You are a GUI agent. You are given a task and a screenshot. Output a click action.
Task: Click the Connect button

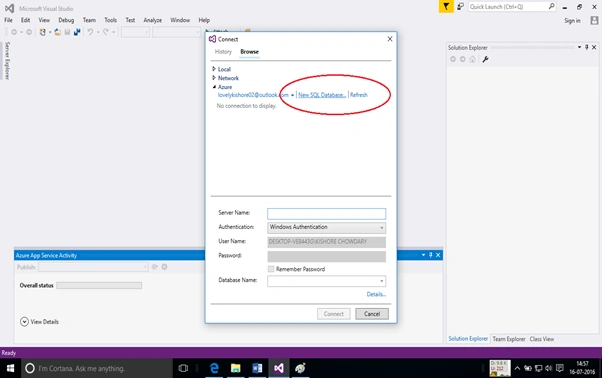click(333, 314)
